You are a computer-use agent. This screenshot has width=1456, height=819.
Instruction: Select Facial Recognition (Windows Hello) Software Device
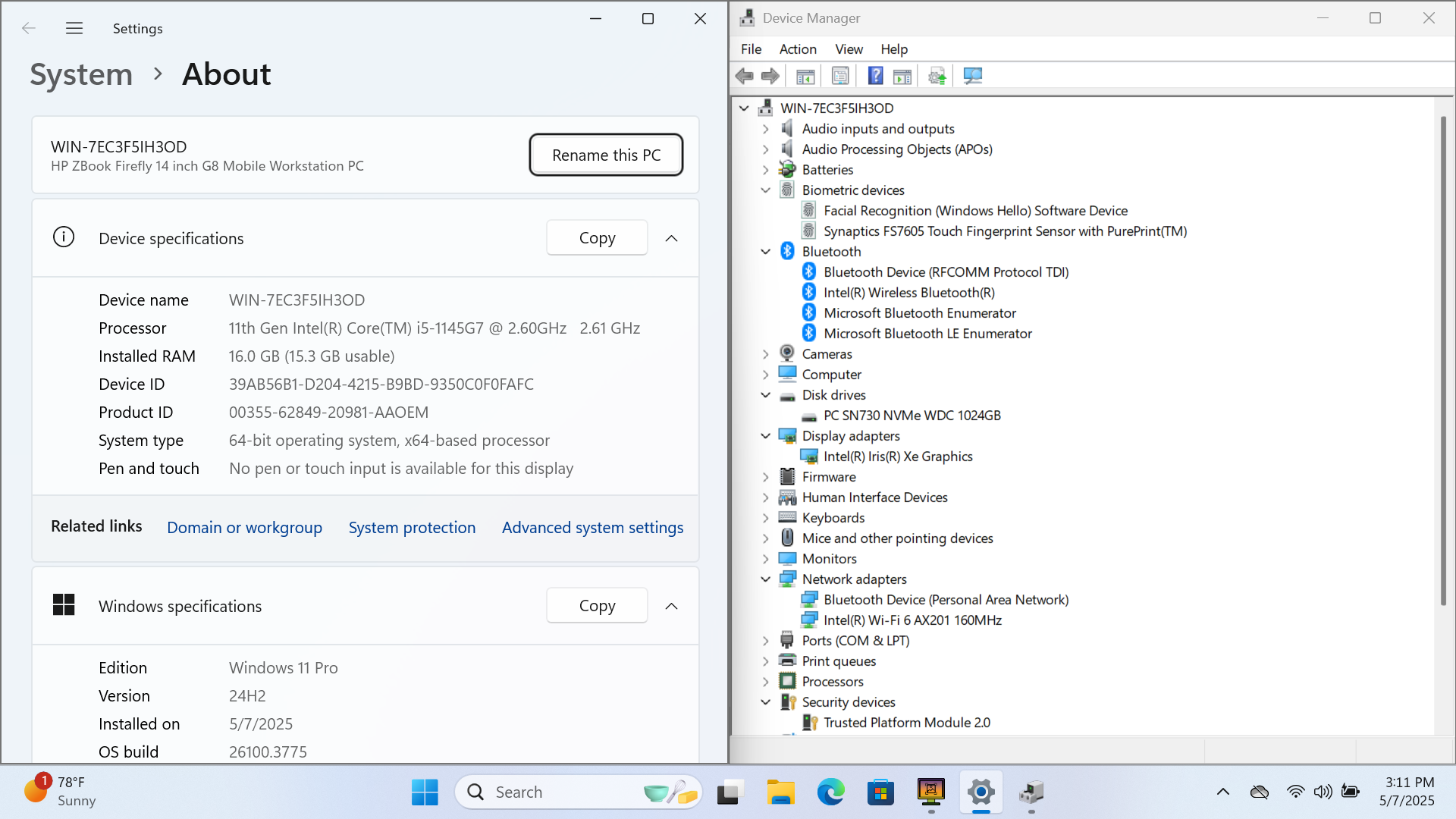tap(975, 211)
